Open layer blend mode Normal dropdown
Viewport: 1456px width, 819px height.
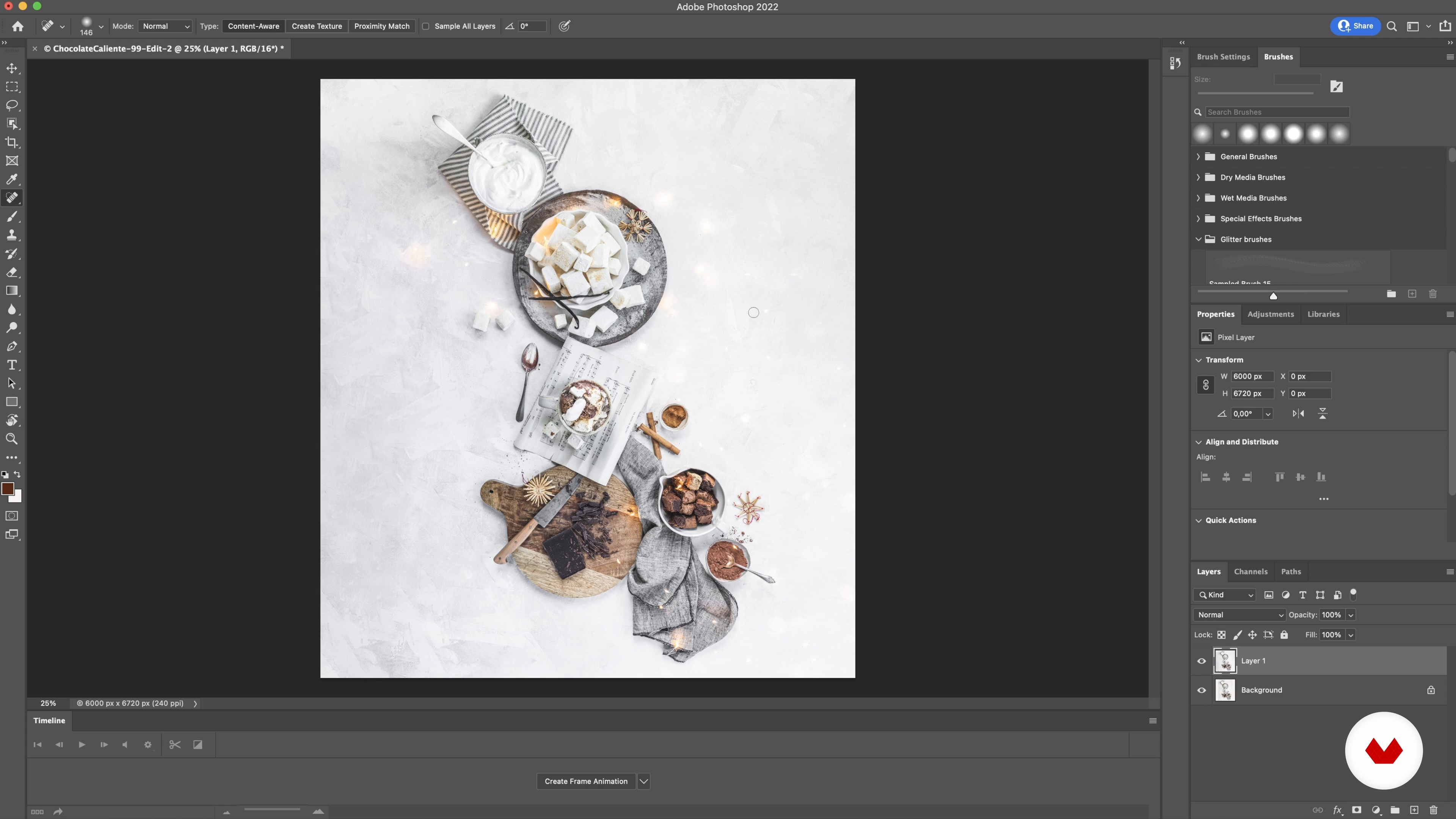click(1240, 615)
